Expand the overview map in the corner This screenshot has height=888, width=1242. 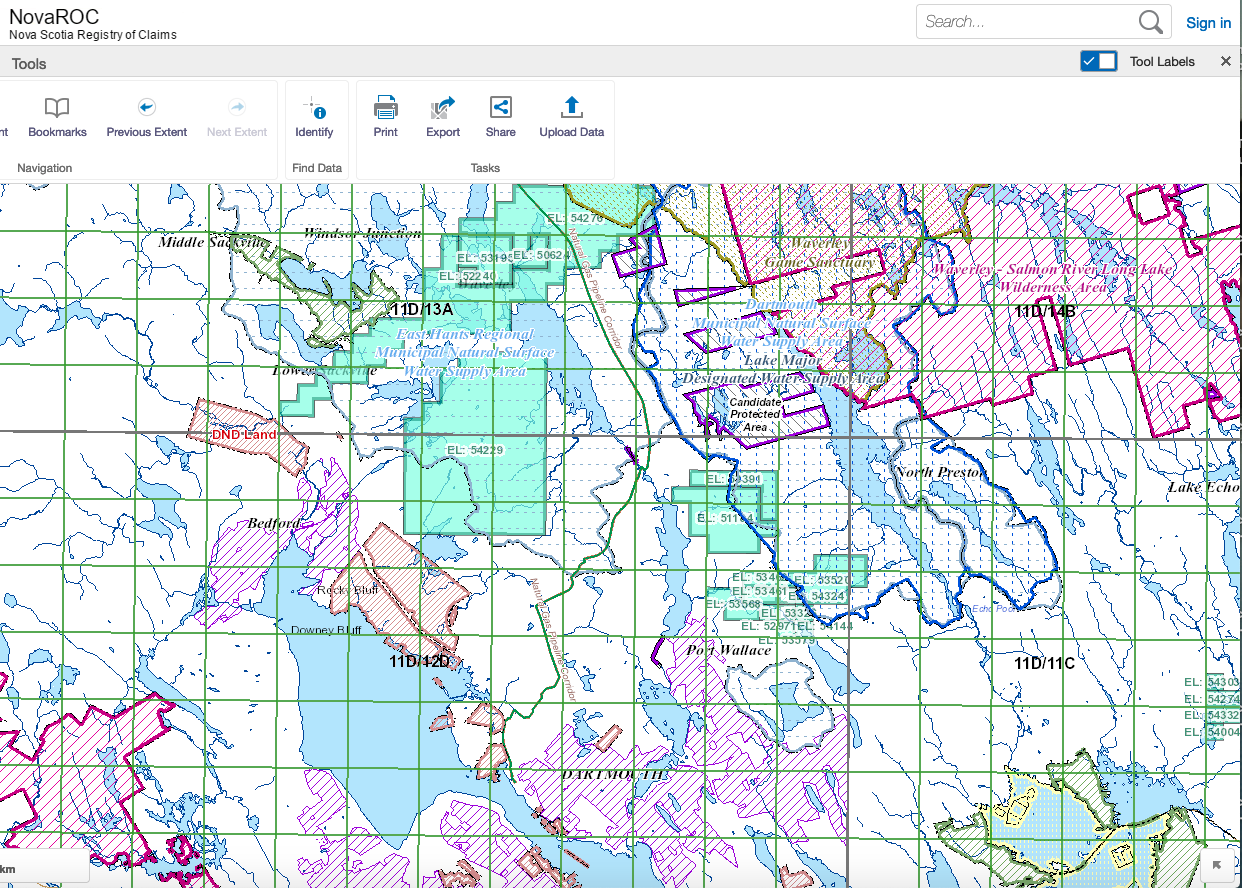coord(1217,865)
